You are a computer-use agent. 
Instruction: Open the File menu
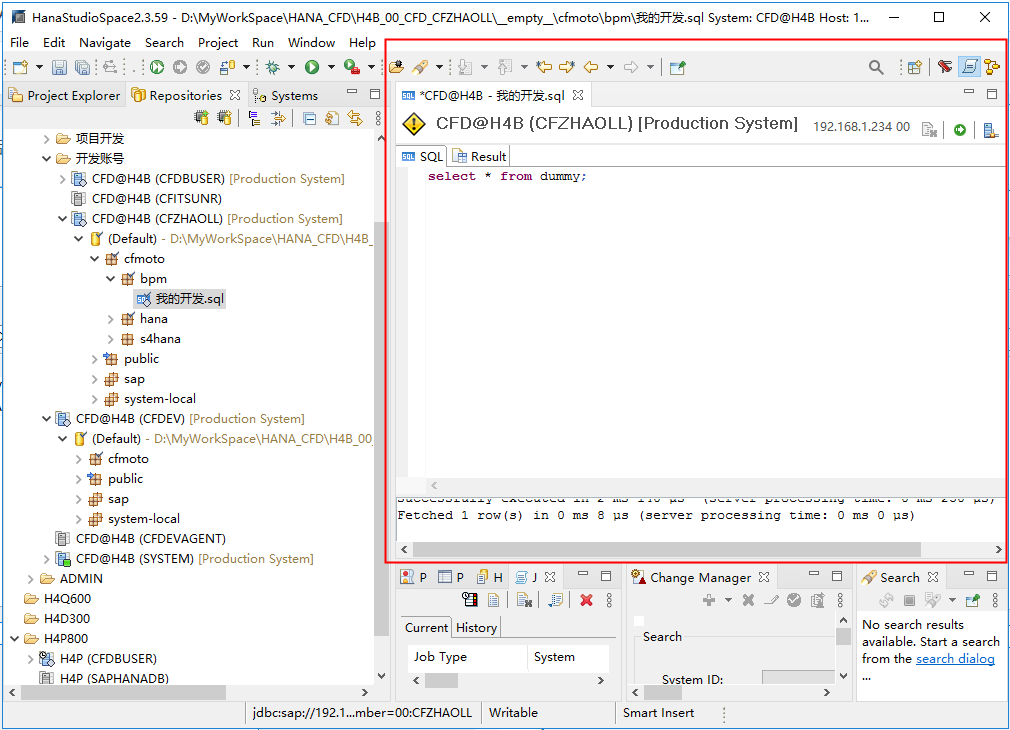(19, 43)
